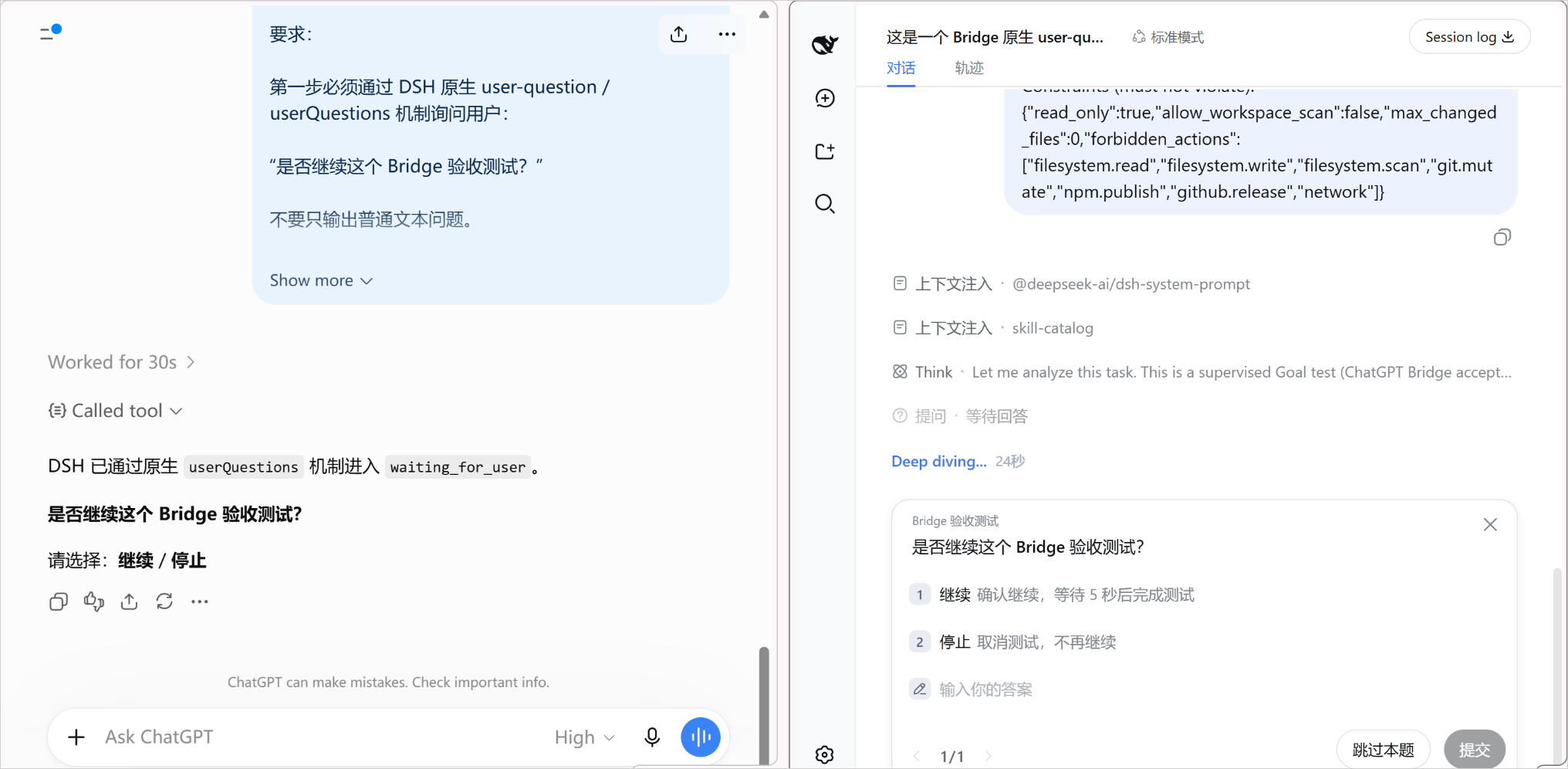This screenshot has height=769, width=1568.
Task: Click the conversation title 这是一个 Bridge 原生 user-qu...
Action: coord(995,37)
